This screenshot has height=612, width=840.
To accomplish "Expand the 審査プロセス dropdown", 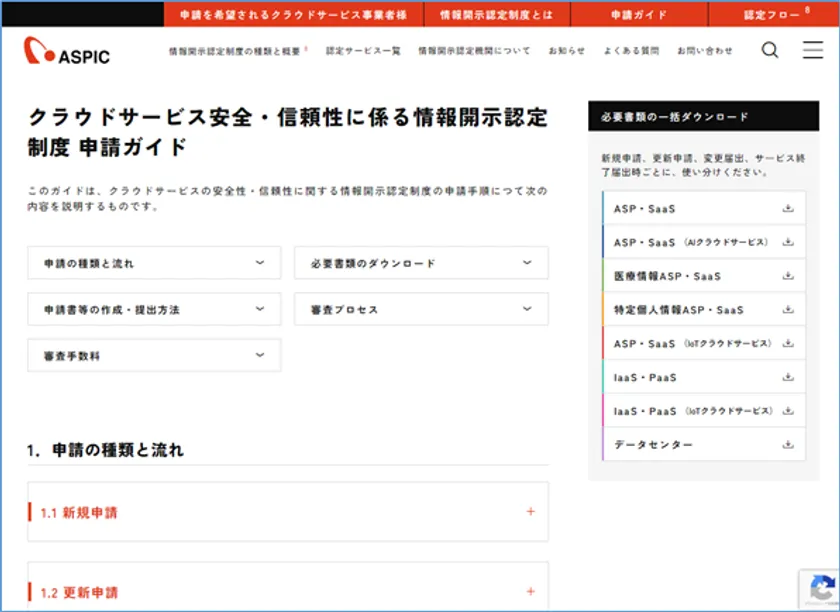I will [x=421, y=310].
